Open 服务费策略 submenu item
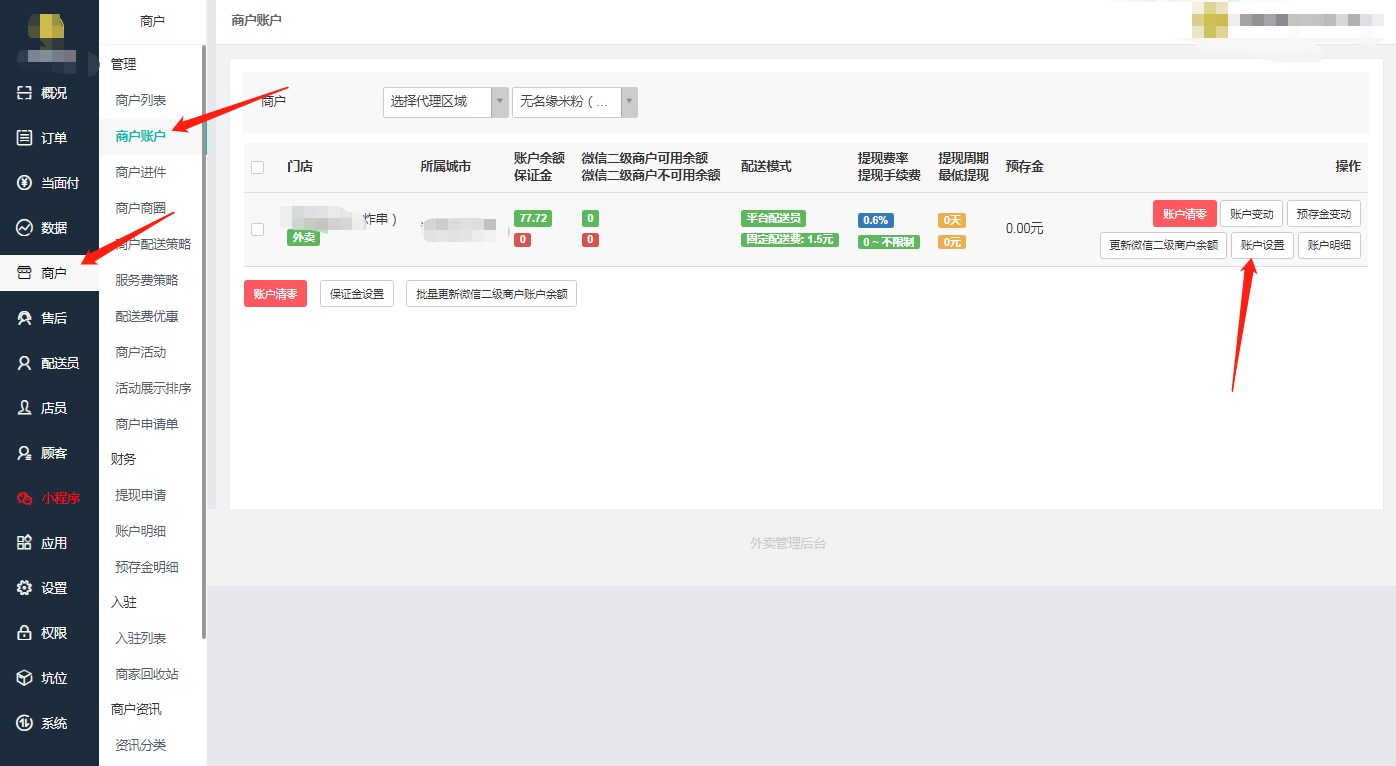The image size is (1396, 766). pyautogui.click(x=147, y=280)
